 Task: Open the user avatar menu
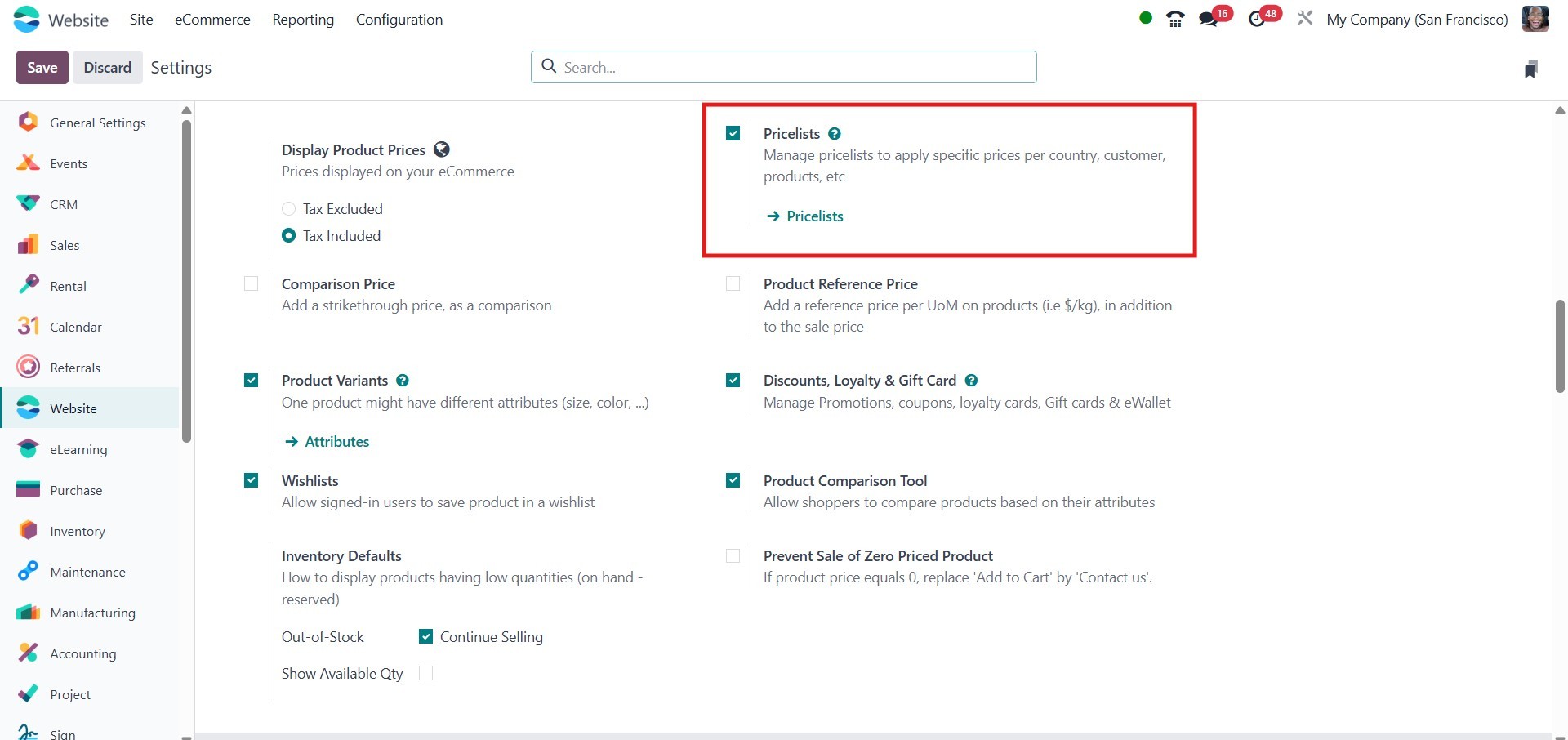[x=1535, y=19]
